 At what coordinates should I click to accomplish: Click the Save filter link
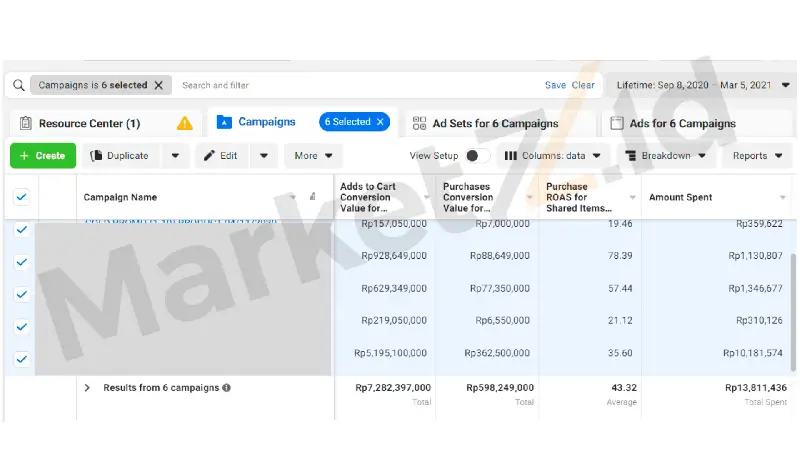(555, 86)
